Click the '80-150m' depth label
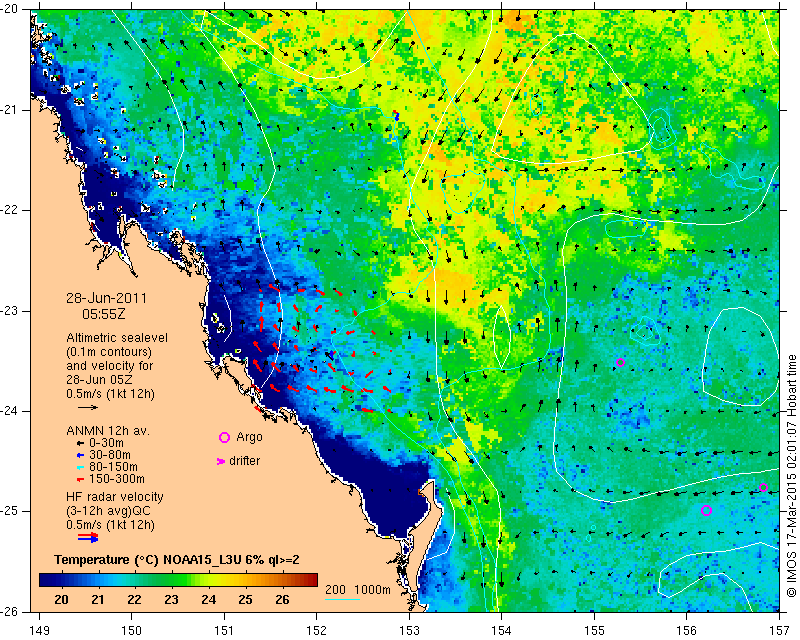The image size is (800, 640). 113,467
